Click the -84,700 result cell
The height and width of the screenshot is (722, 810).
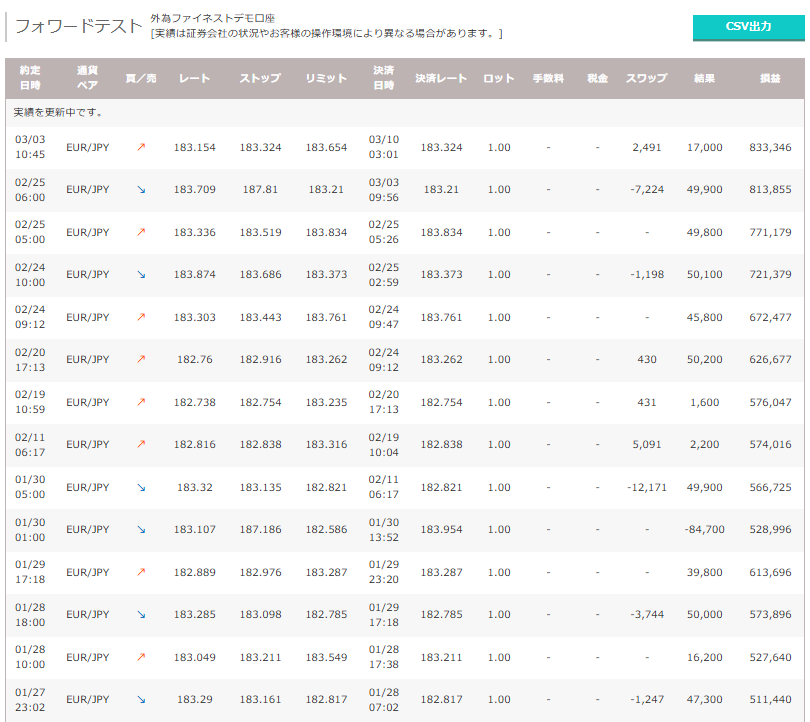705,530
